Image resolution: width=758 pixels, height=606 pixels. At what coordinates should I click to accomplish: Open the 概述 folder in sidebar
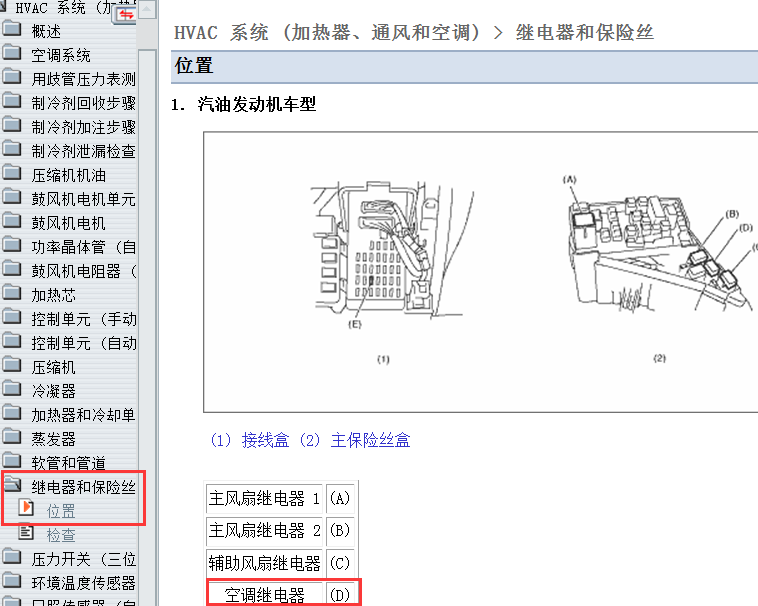click(46, 31)
